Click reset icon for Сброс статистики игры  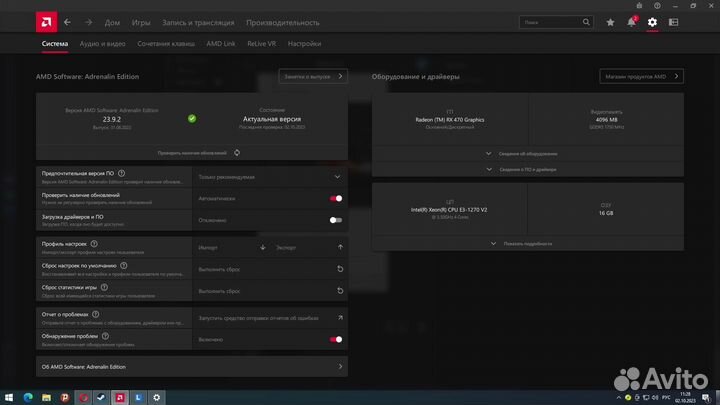(340, 291)
